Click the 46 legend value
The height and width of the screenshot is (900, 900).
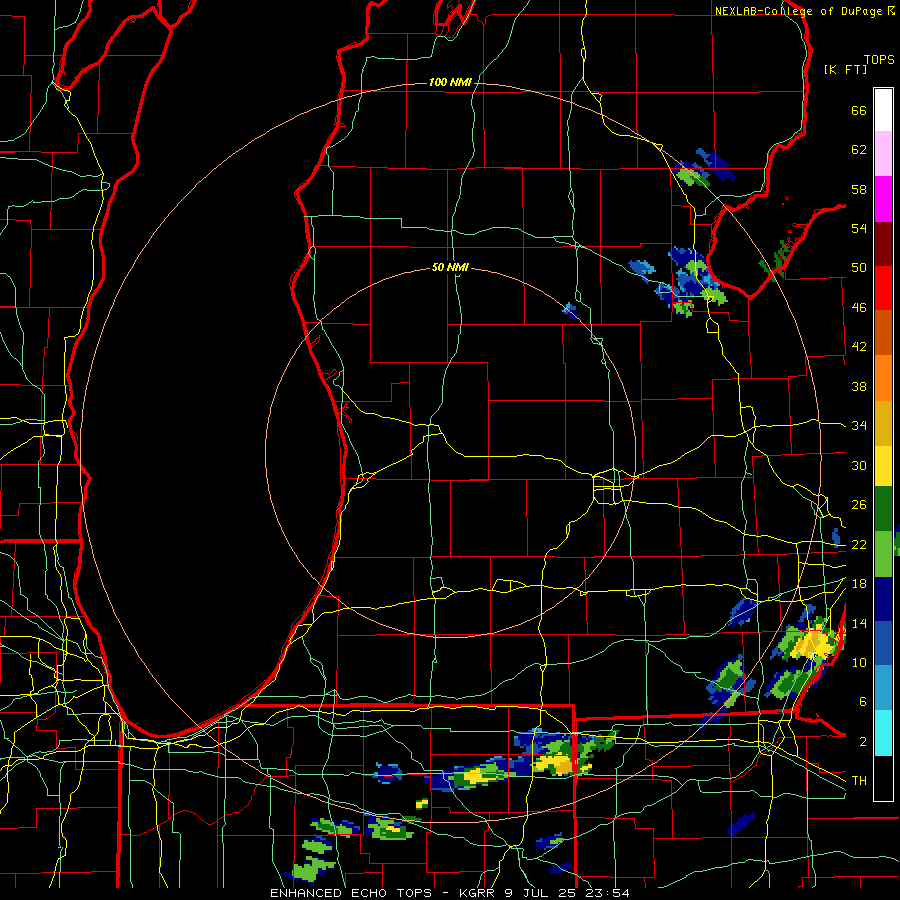(859, 308)
